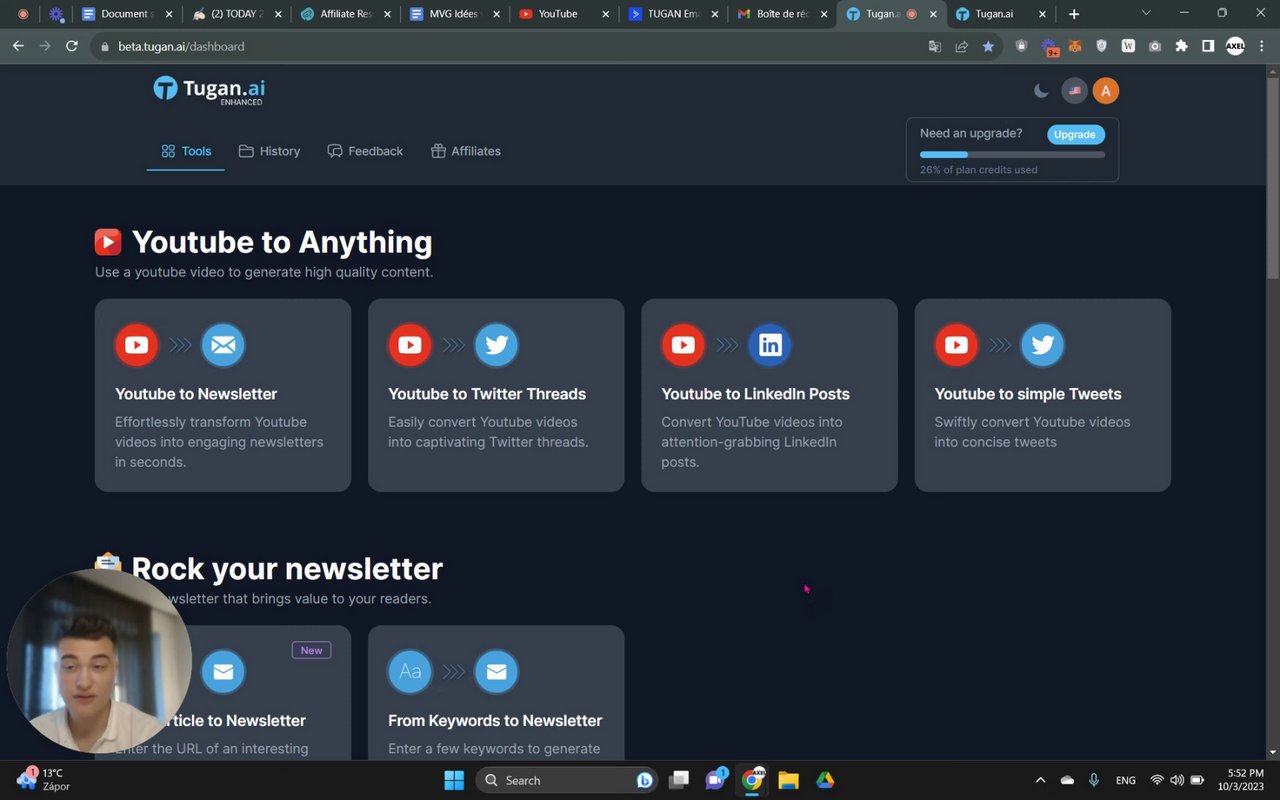Click the plan credits usage progress bar
The height and width of the screenshot is (800, 1280).
pyautogui.click(x=1012, y=154)
